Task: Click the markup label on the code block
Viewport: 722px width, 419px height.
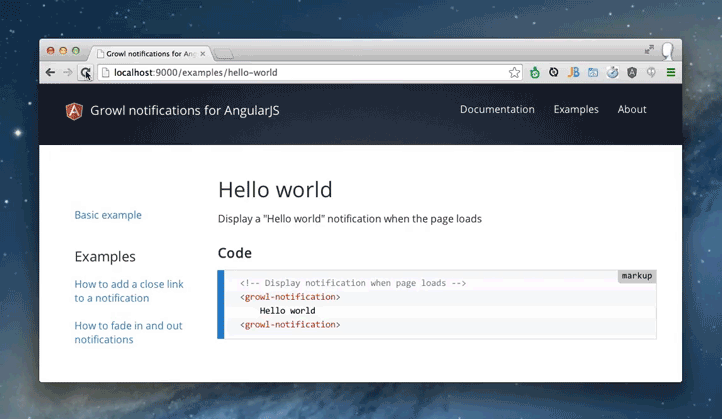Action: [x=637, y=276]
